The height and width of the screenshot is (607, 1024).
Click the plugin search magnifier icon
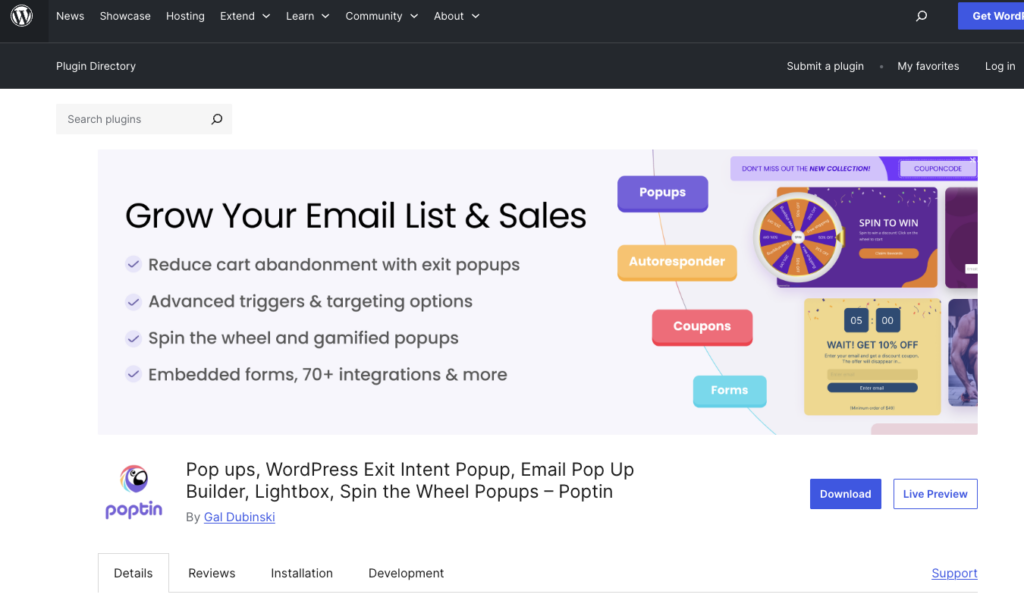(x=216, y=119)
